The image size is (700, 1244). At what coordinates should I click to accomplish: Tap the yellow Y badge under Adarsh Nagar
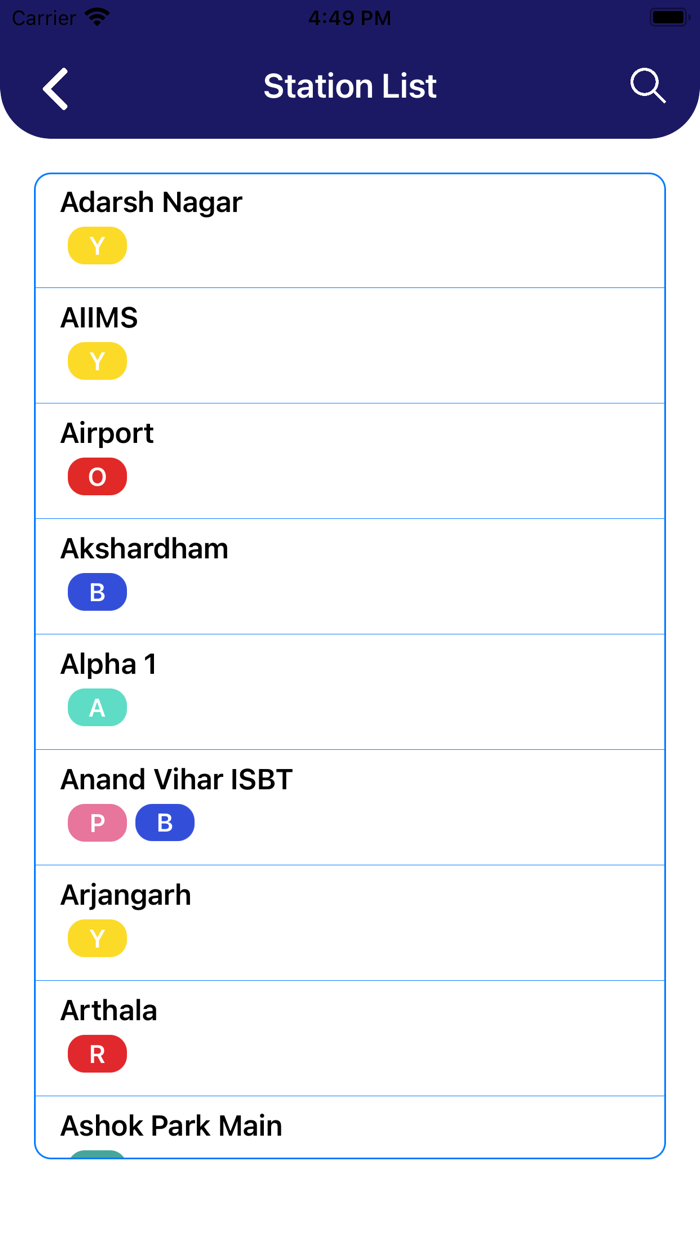[x=97, y=246]
